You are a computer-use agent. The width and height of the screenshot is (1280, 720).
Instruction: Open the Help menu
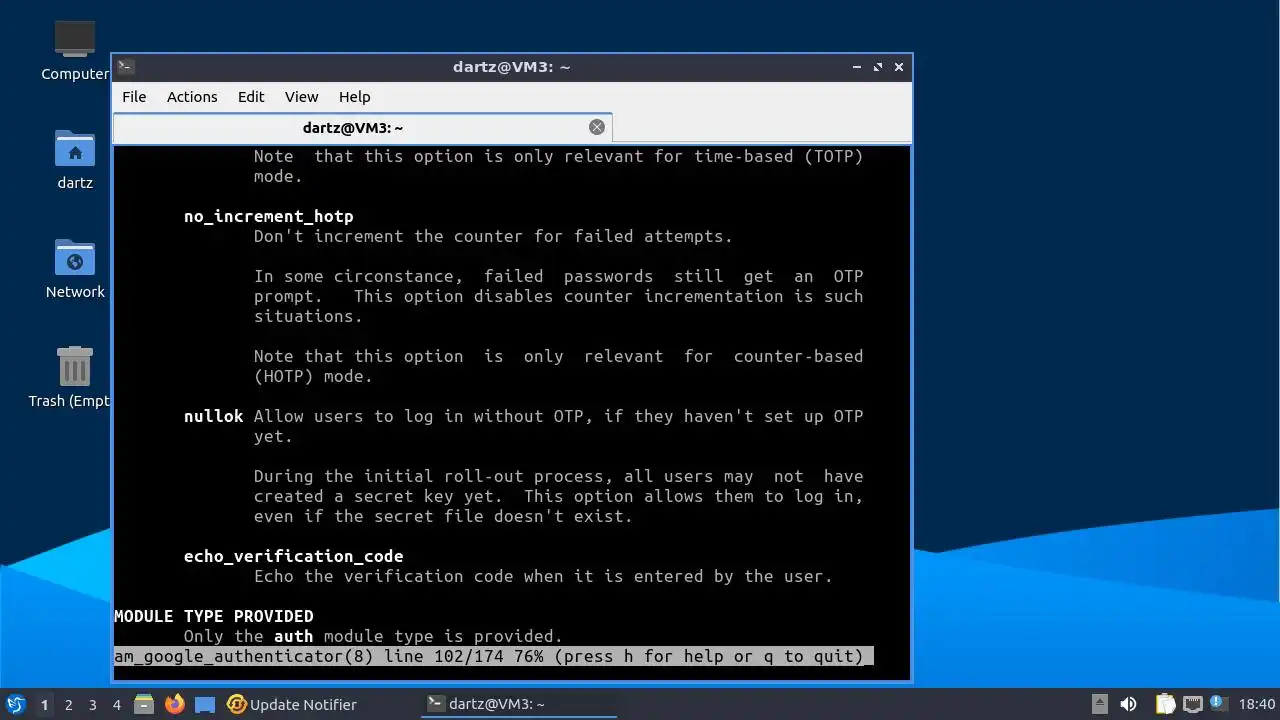354,97
